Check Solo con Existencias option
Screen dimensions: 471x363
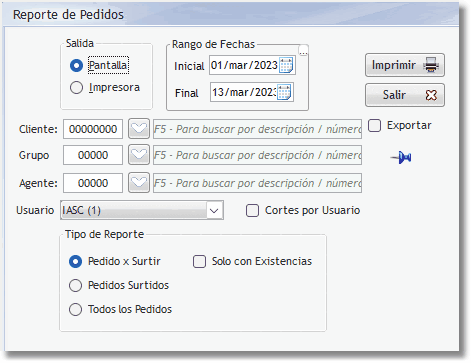click(199, 262)
